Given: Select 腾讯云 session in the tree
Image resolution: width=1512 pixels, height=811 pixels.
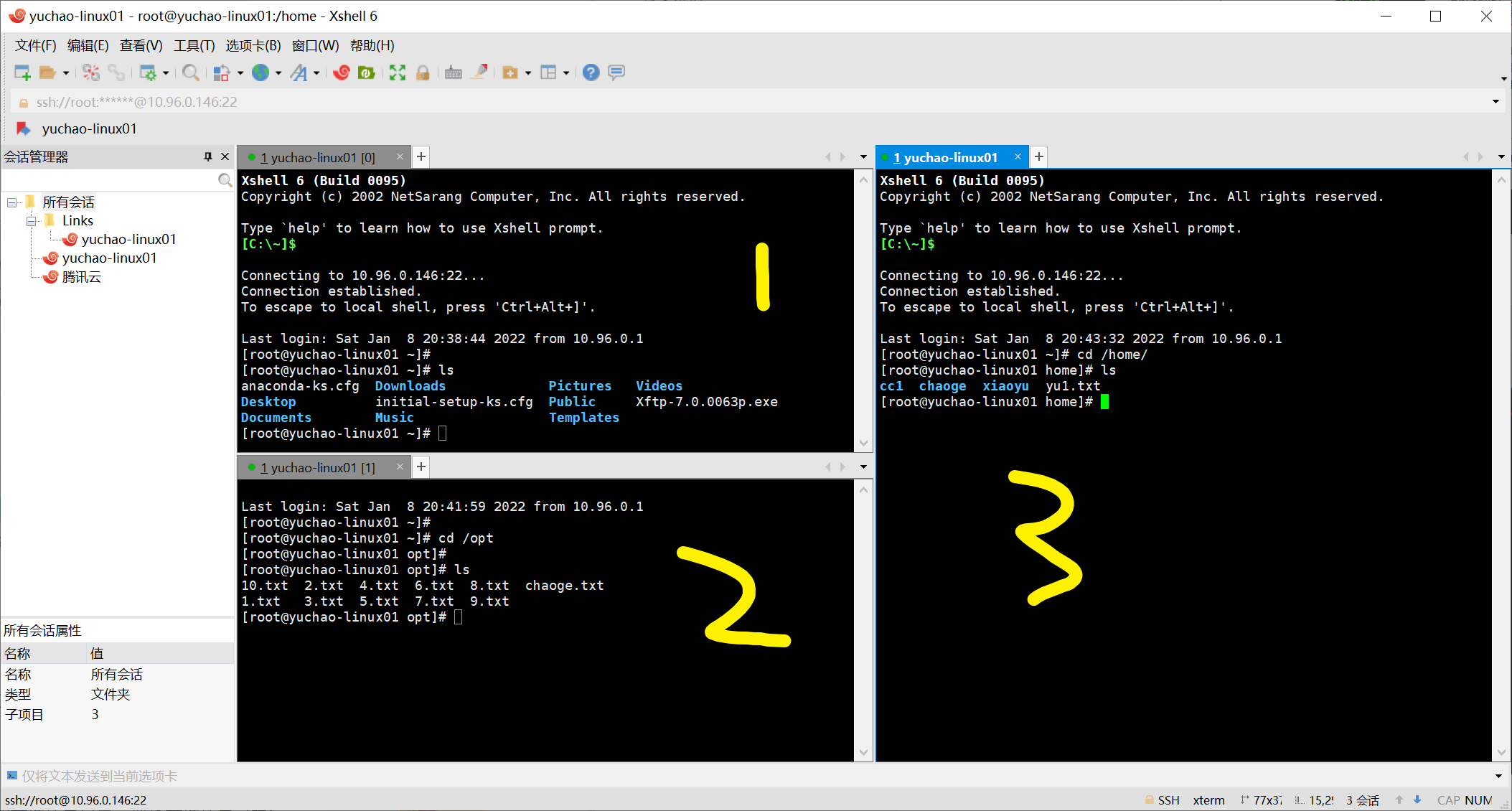Looking at the screenshot, I should 81,277.
